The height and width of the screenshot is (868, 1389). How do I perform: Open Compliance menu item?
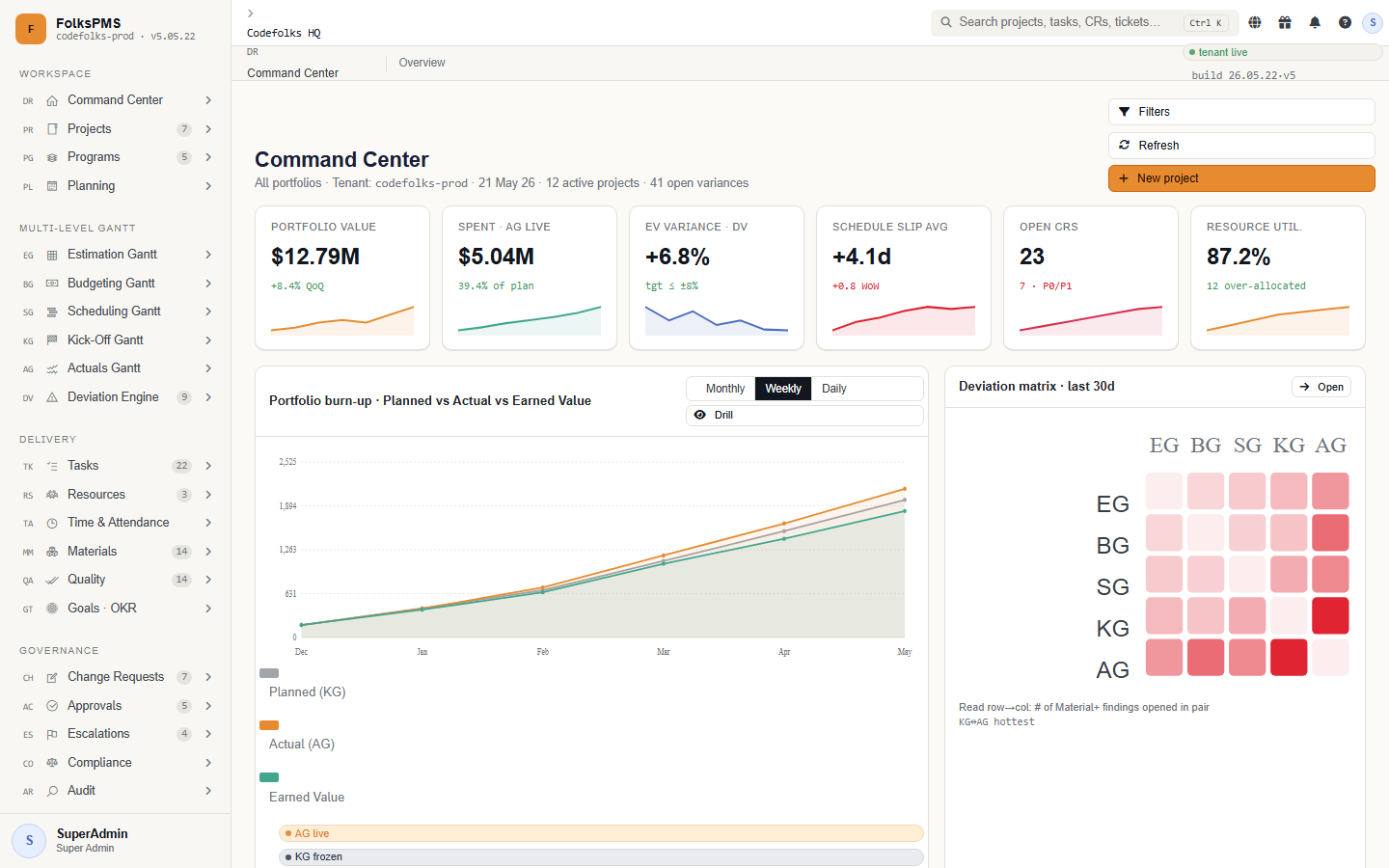click(x=116, y=763)
